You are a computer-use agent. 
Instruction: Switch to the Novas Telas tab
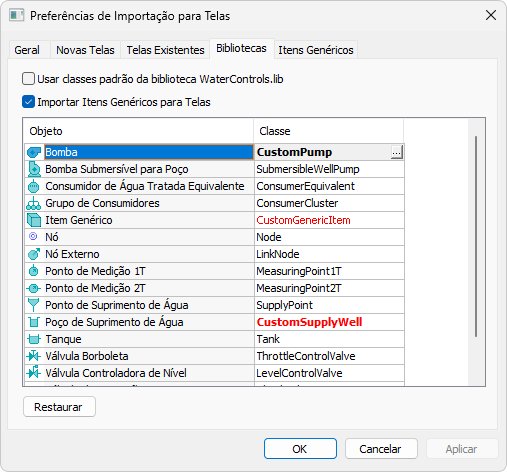[85, 50]
